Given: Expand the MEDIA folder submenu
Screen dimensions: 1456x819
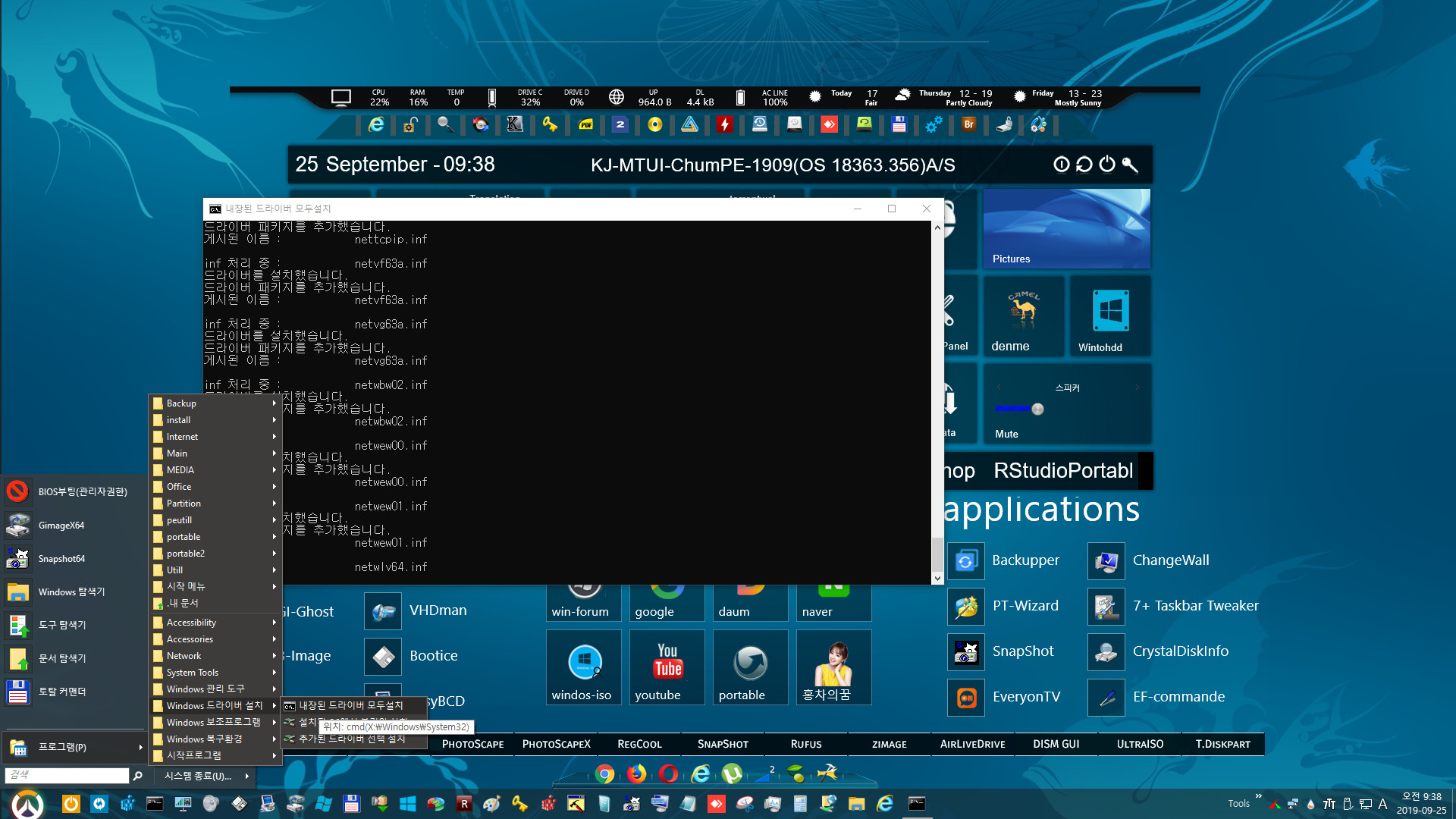Looking at the screenshot, I should 215,470.
